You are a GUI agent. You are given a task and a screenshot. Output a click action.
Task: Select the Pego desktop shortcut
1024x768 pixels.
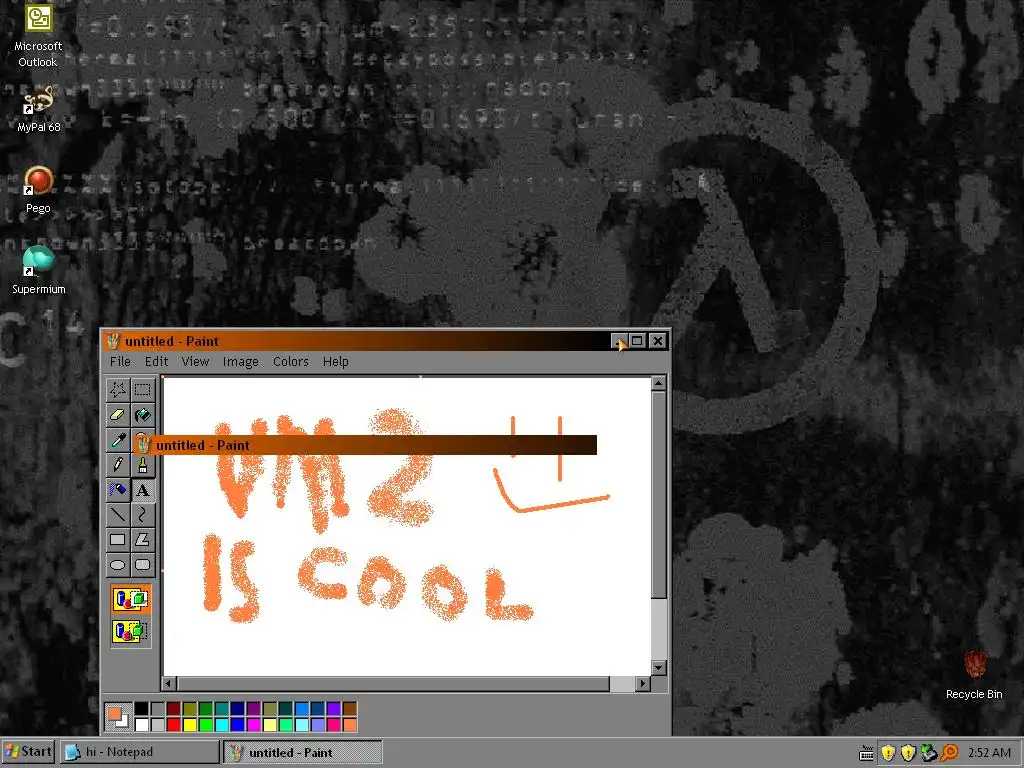tap(38, 191)
